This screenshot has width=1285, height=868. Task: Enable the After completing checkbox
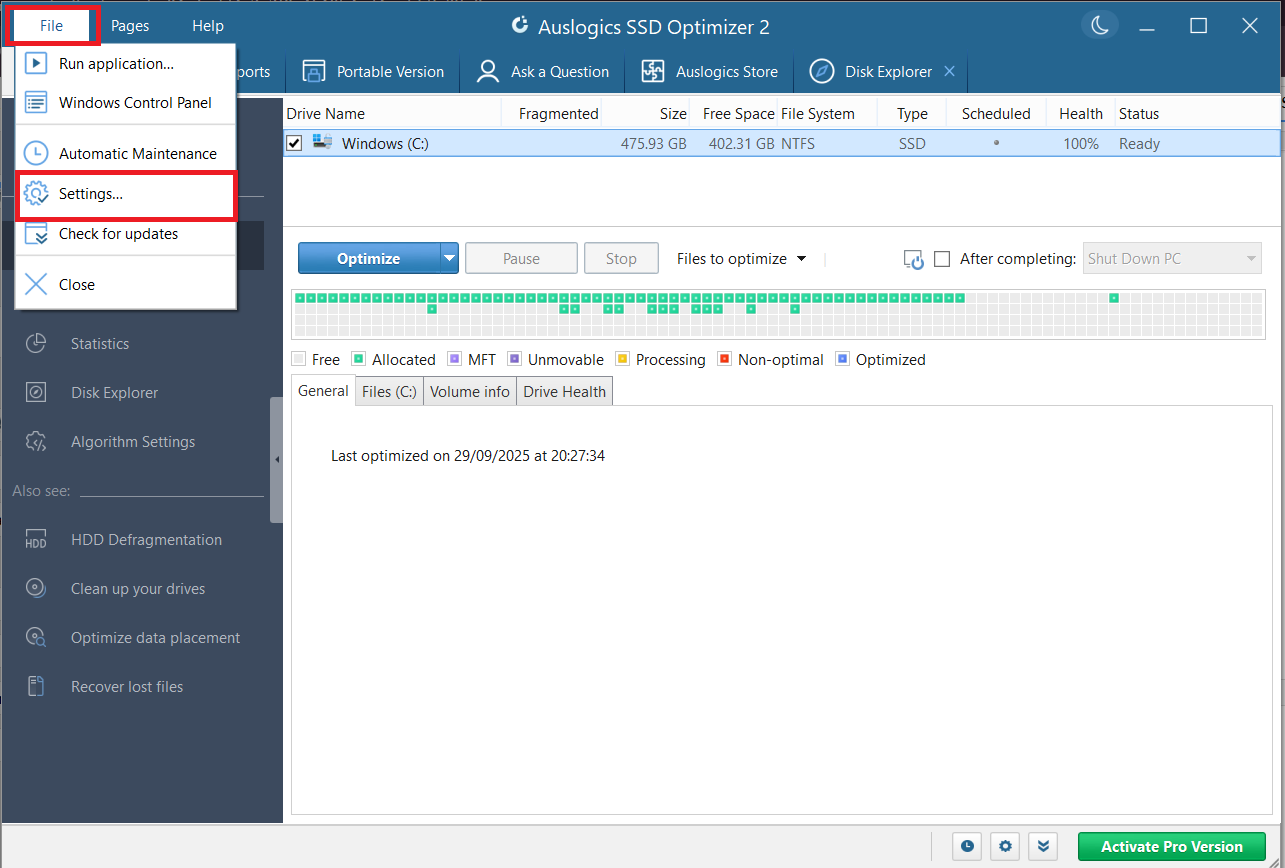[x=941, y=259]
